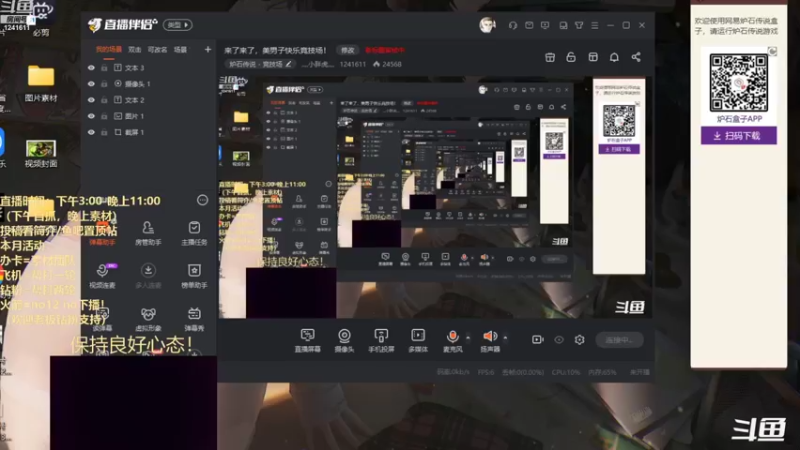Screen dimensions: 800x450
Task: Open the calendar-style icon above the preview
Action: (x=550, y=57)
